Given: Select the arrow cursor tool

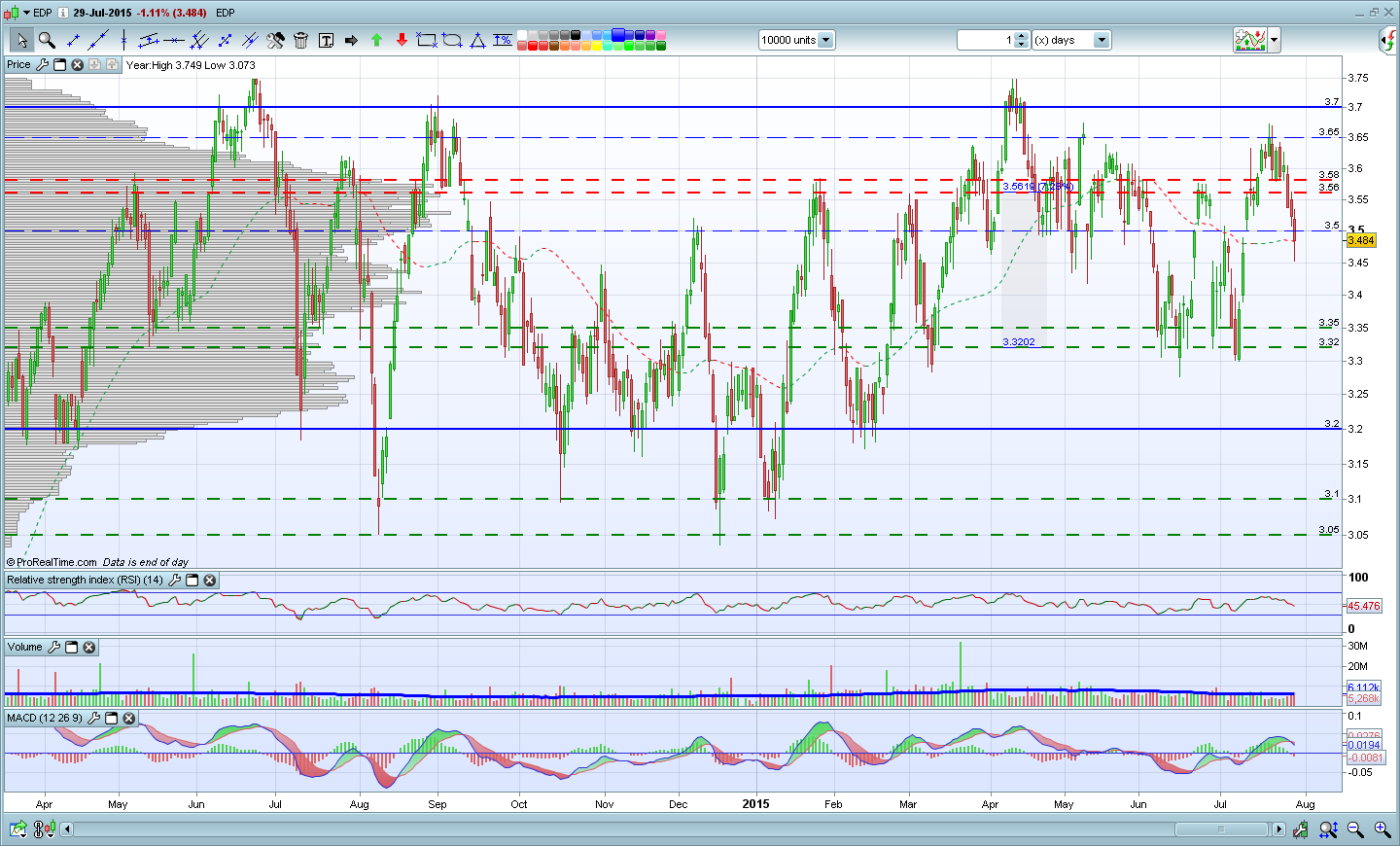Looking at the screenshot, I should pos(21,40).
